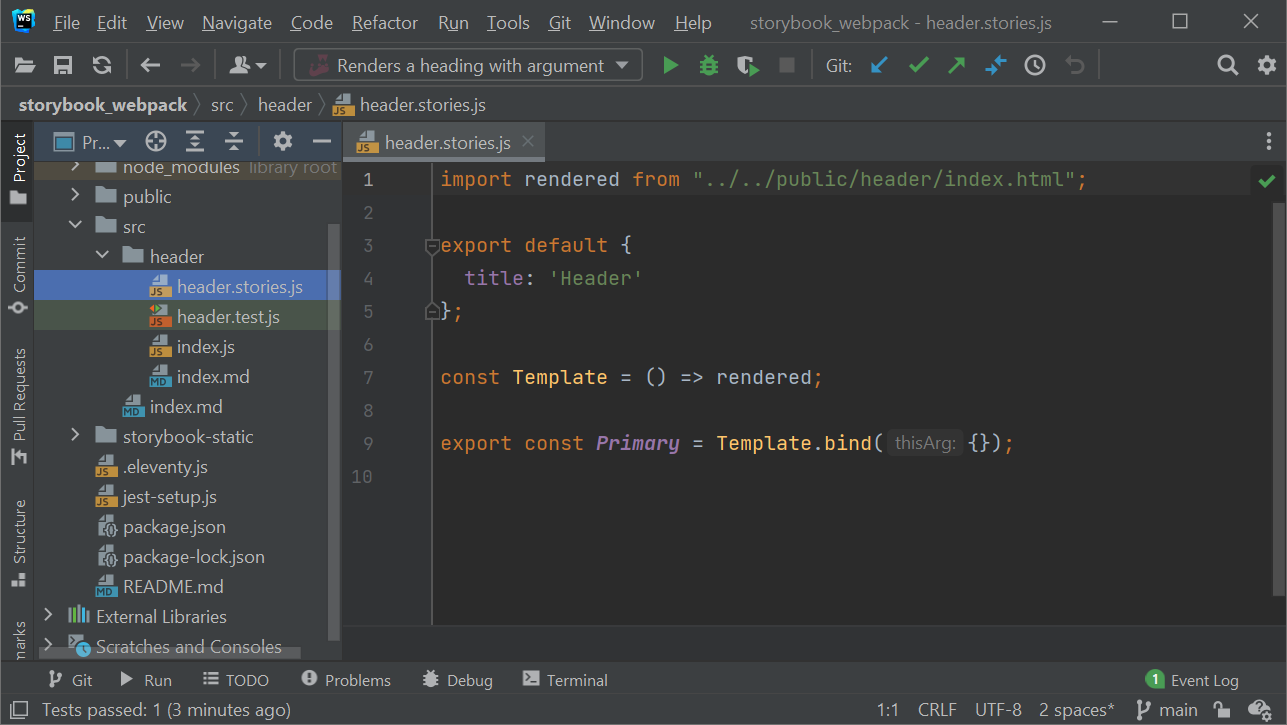Open Search Everywhere magnifier icon
This screenshot has height=725, width=1287.
1228,66
